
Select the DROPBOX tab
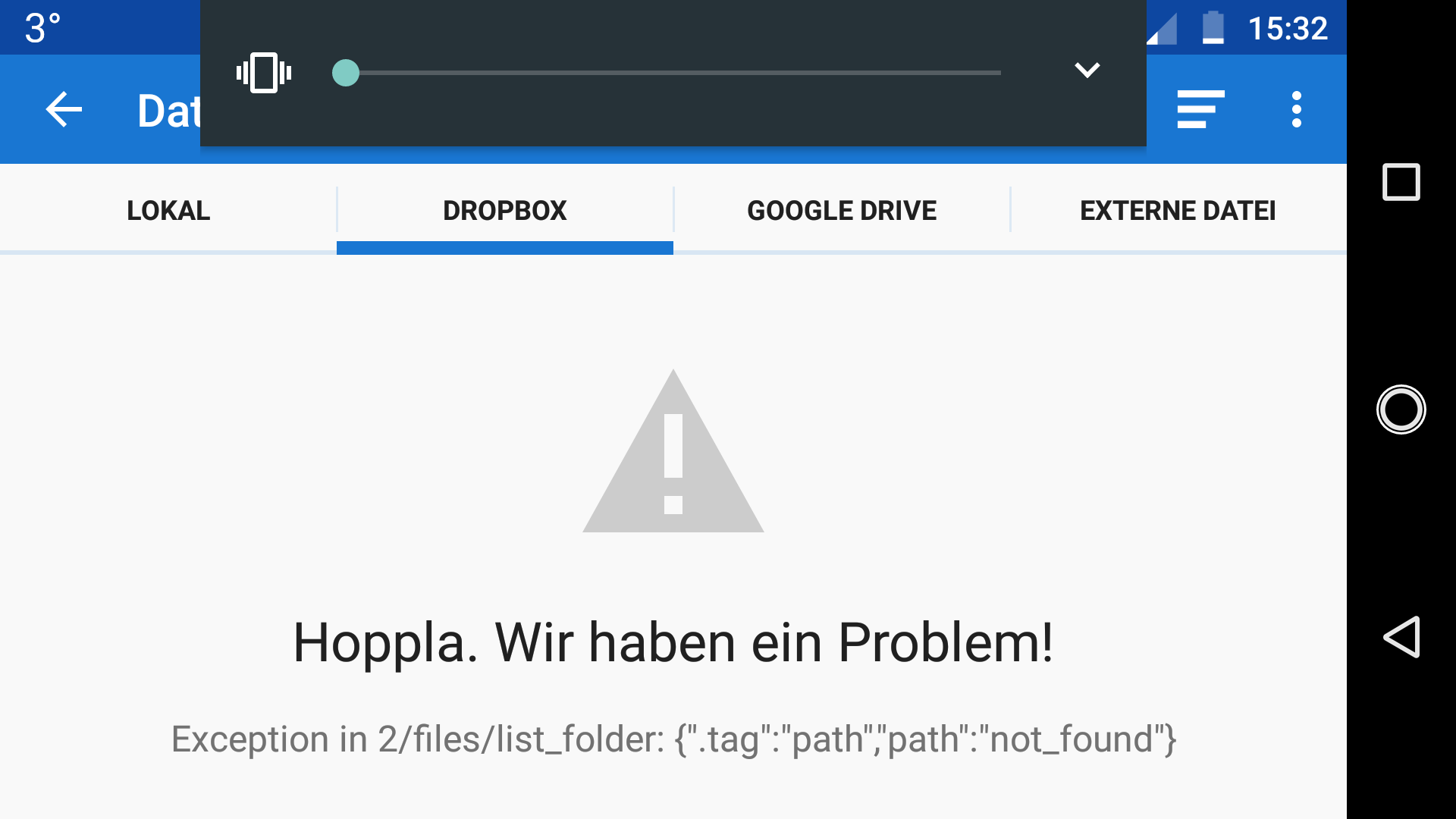(505, 210)
